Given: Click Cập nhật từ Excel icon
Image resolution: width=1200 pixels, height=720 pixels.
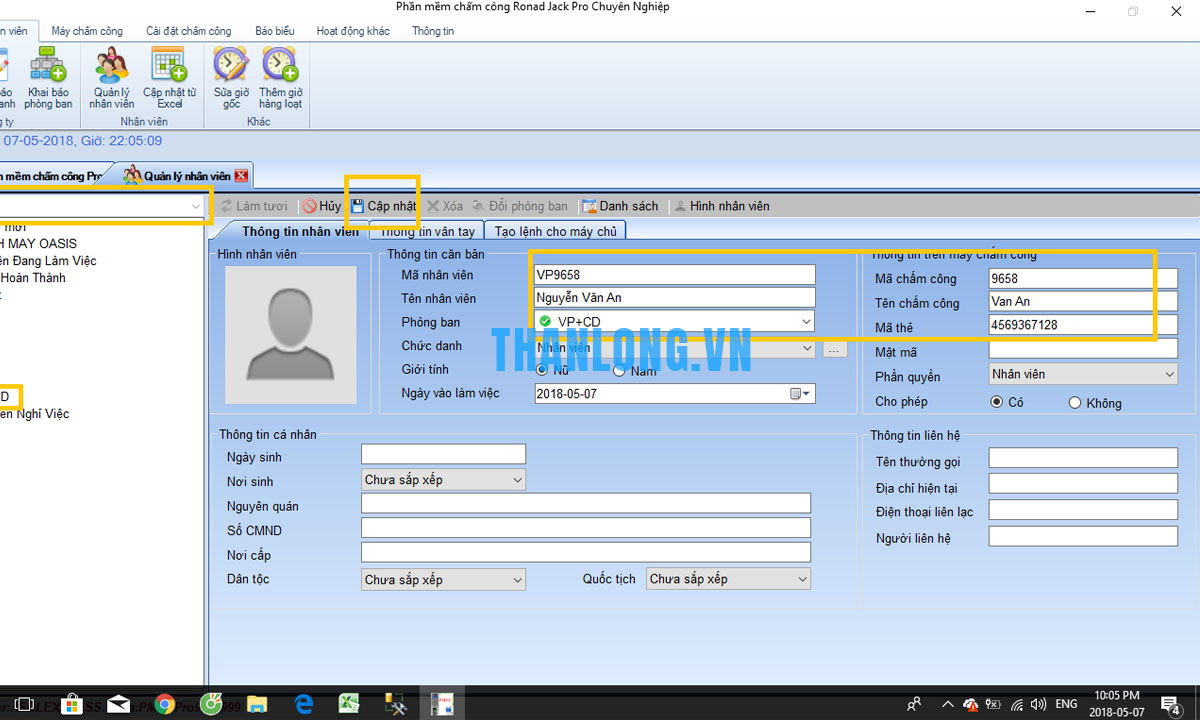Looking at the screenshot, I should (169, 68).
